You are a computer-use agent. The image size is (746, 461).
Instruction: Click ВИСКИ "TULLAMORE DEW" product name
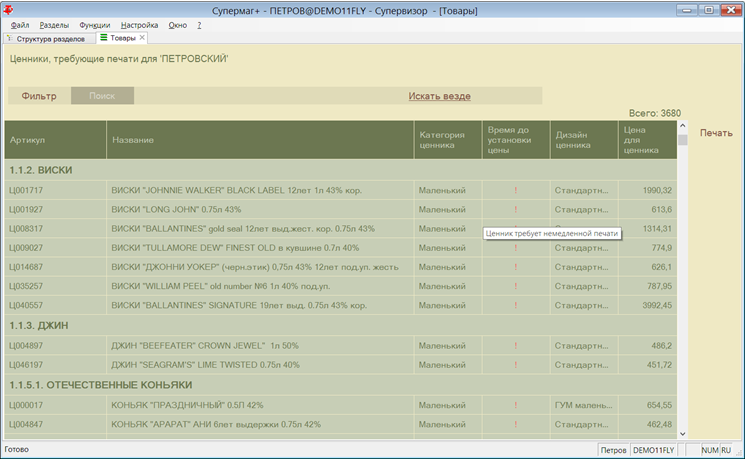click(x=235, y=248)
